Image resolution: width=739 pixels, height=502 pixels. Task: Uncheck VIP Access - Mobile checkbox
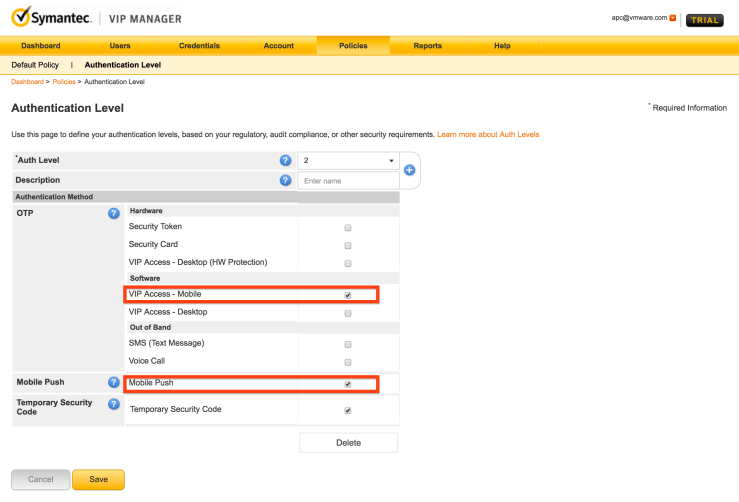tap(348, 296)
